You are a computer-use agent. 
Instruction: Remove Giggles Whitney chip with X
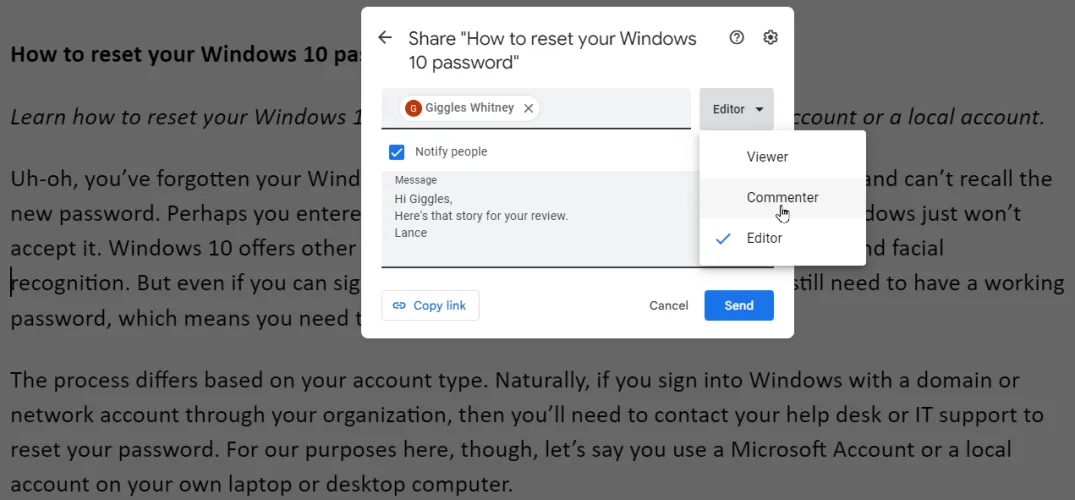pos(528,108)
